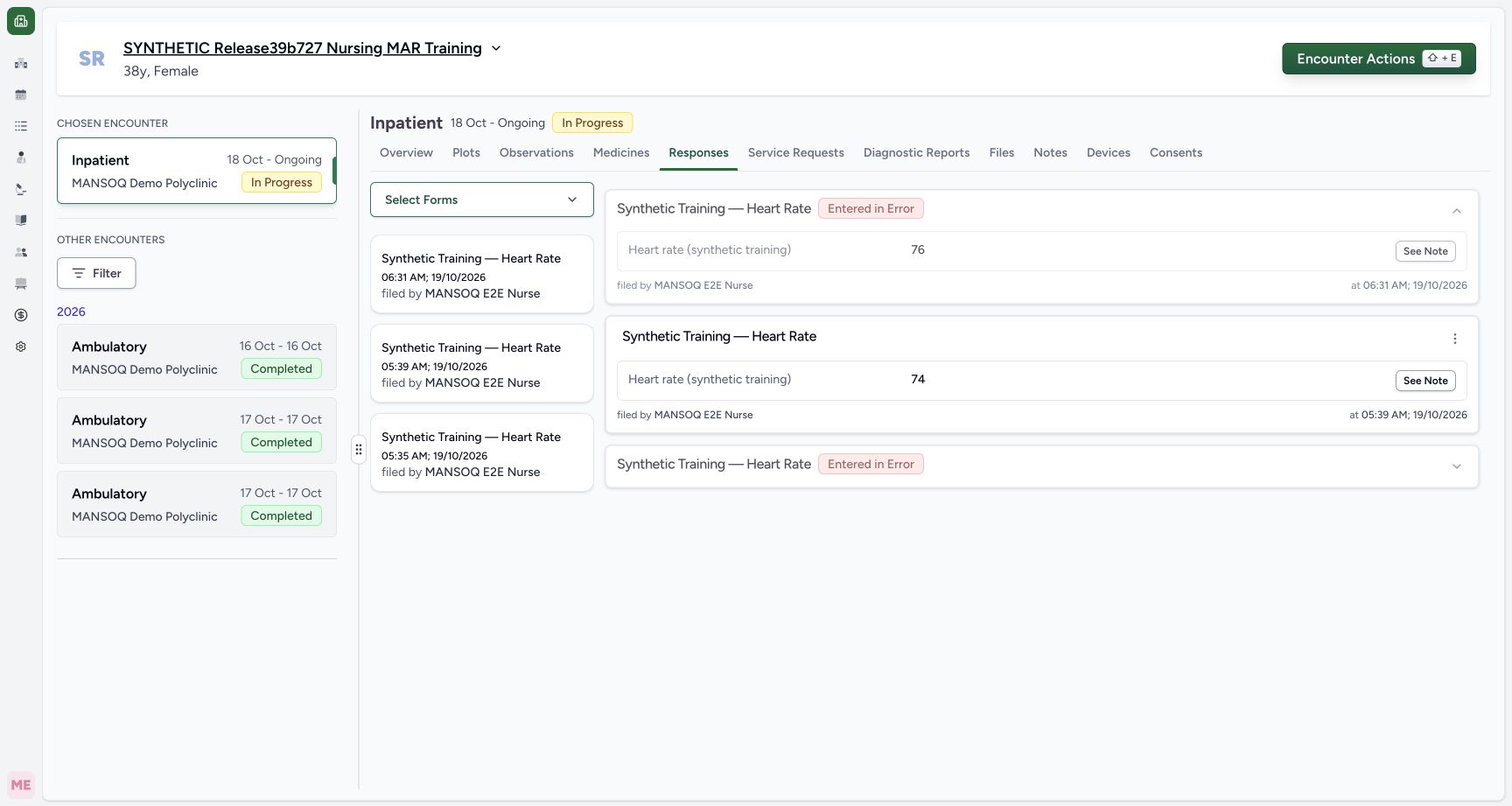The width and height of the screenshot is (1512, 806).
Task: Click the green hospital logo icon
Action: click(21, 21)
